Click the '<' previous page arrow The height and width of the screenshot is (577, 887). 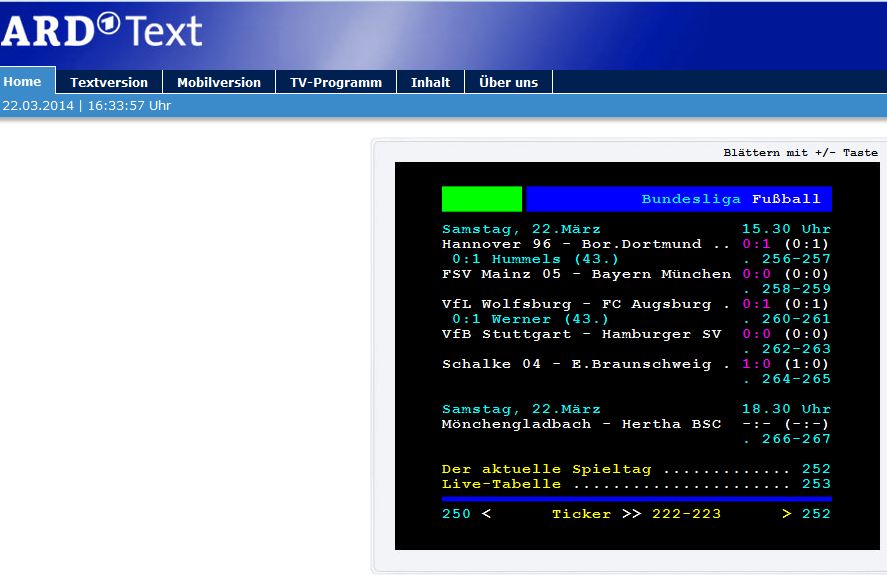(486, 514)
